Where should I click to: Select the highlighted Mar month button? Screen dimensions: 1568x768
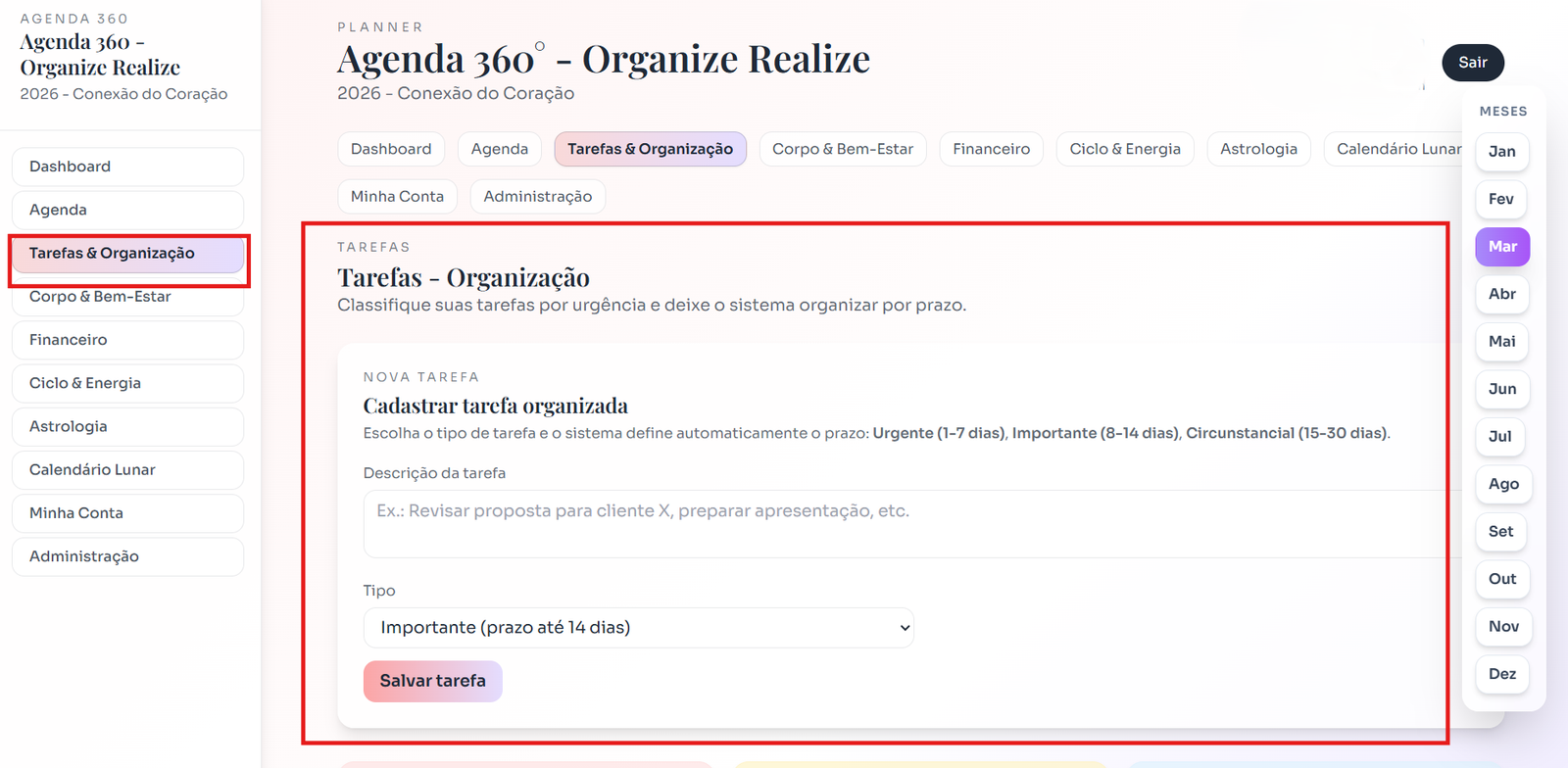pyautogui.click(x=1502, y=247)
